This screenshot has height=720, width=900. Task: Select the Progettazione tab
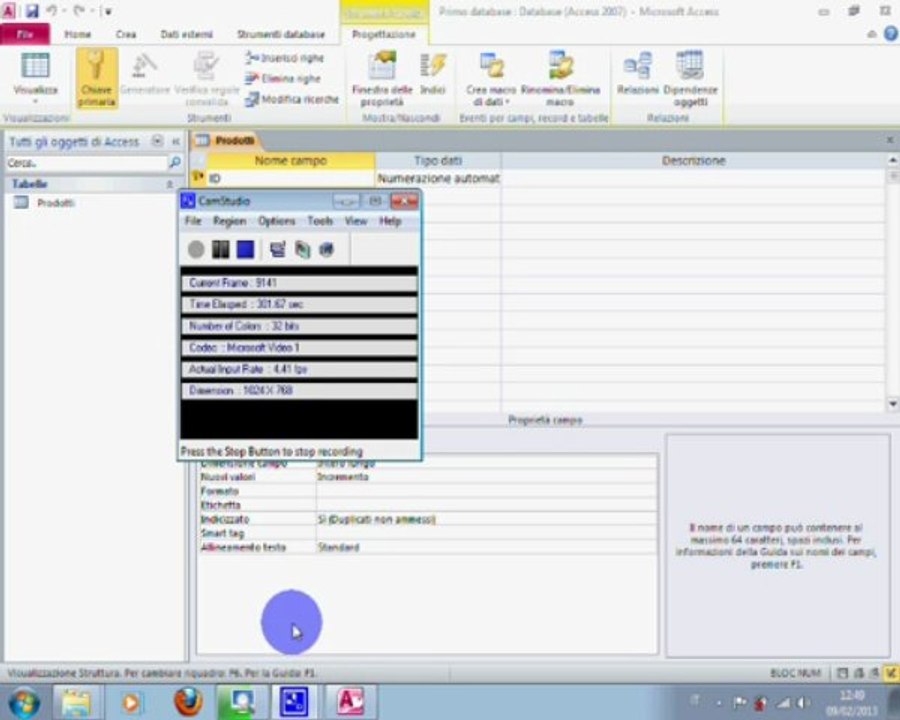coord(383,34)
